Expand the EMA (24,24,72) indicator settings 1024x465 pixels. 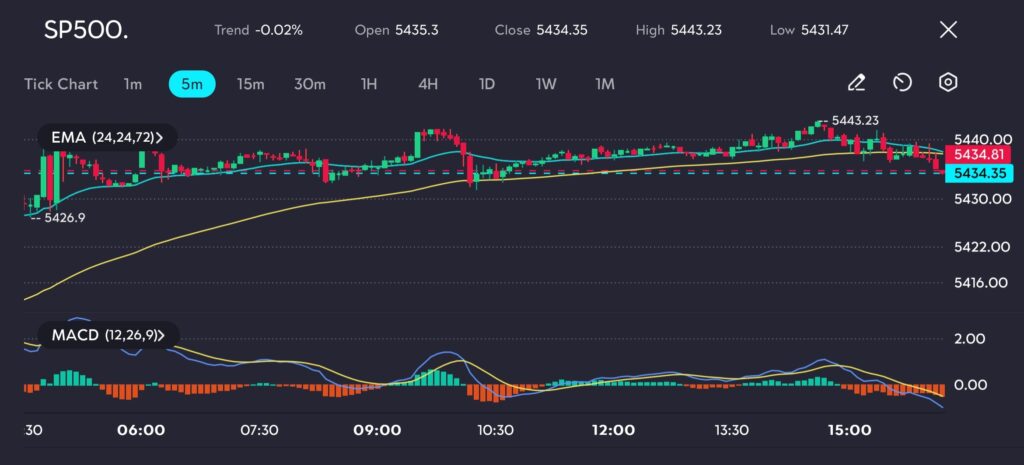[106, 137]
